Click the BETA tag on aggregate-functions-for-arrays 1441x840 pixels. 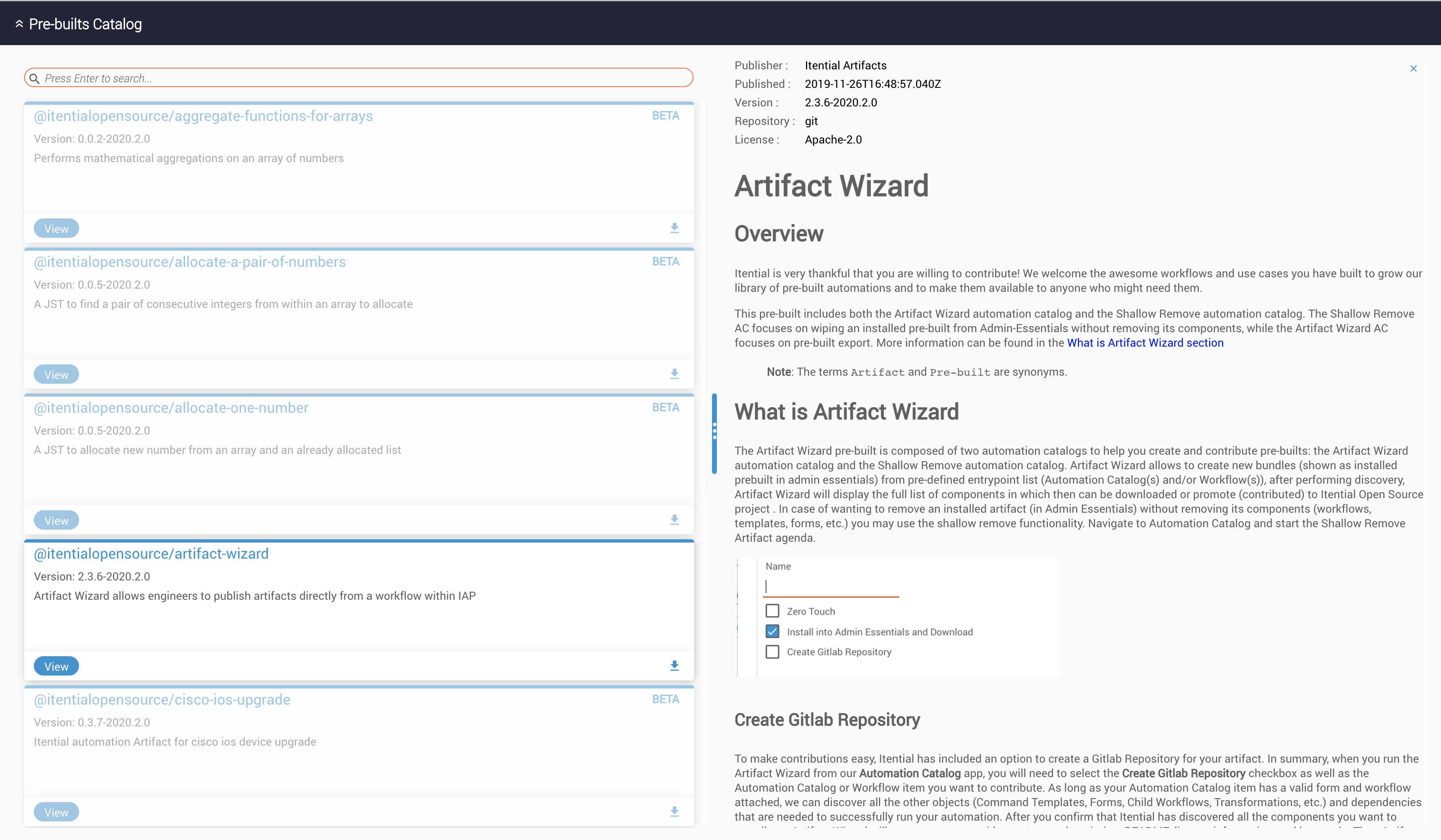click(666, 116)
